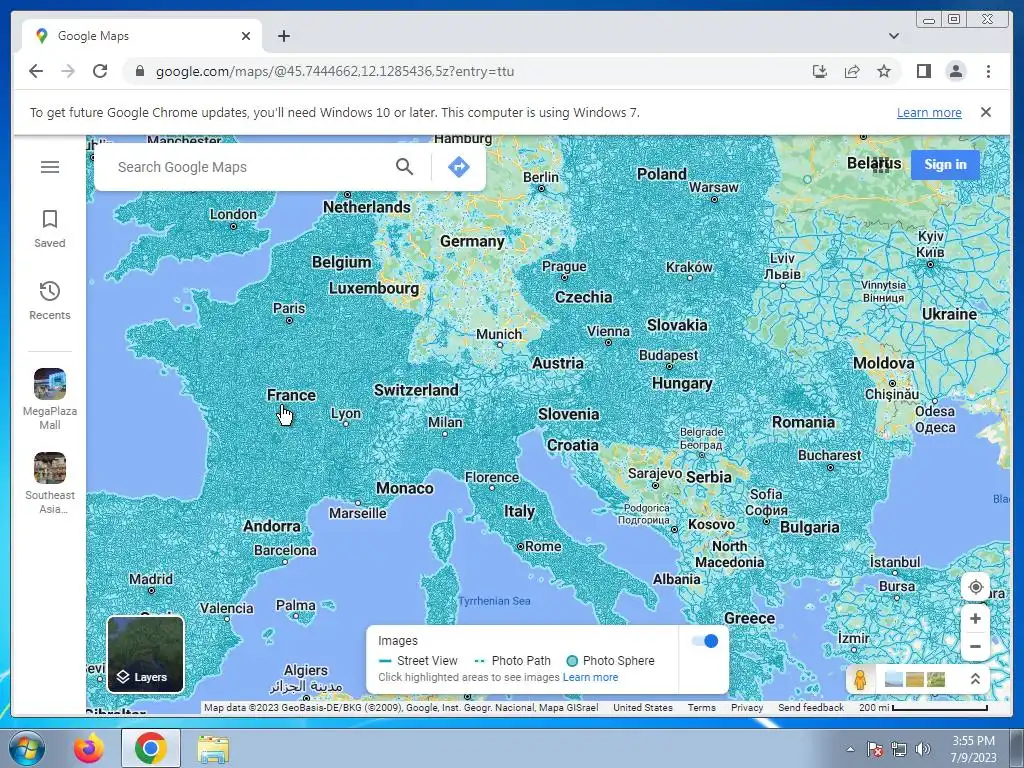Click Chrome icon in taskbar
1024x768 pixels.
(x=150, y=748)
